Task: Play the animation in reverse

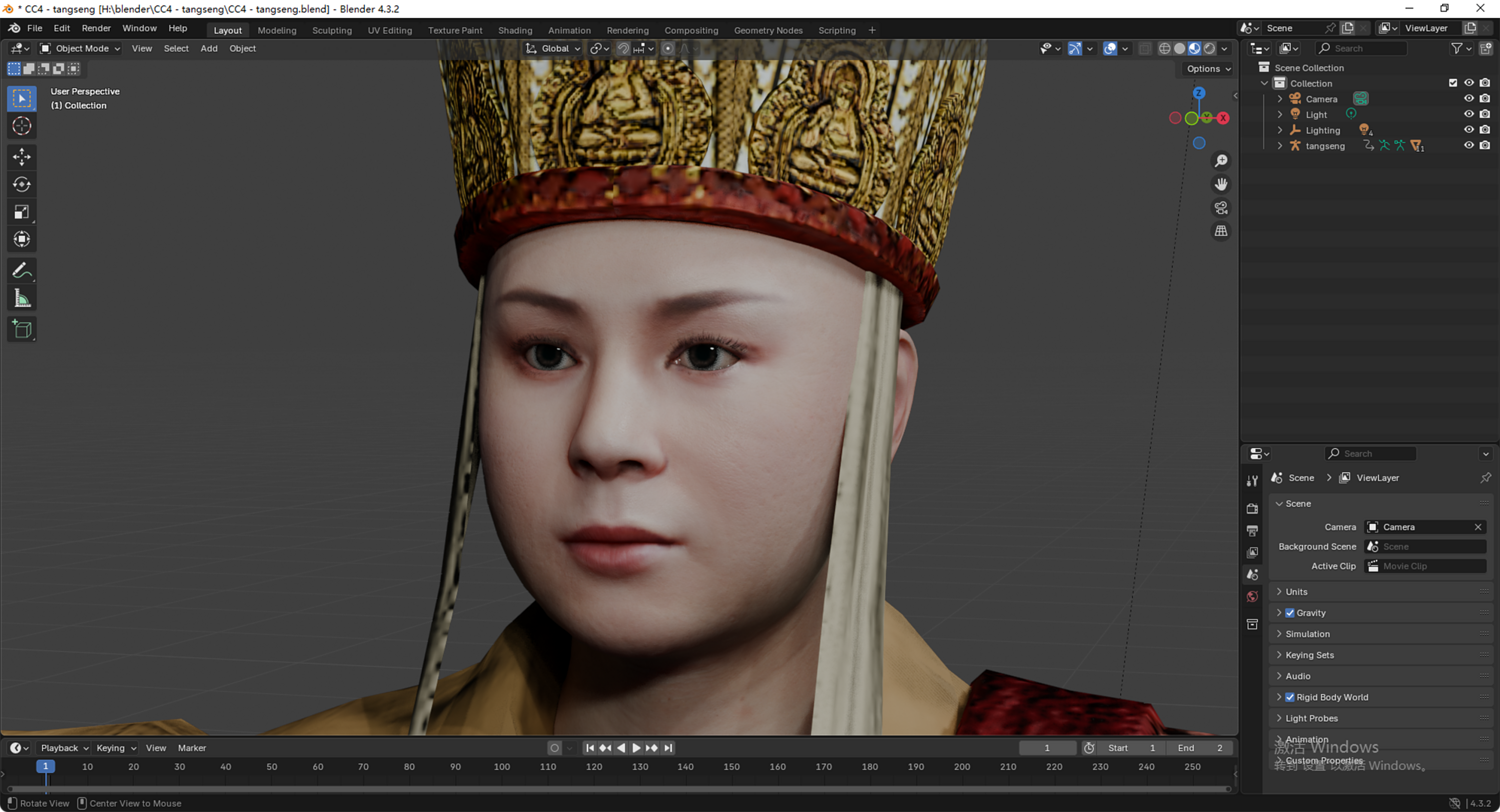Action: tap(621, 748)
